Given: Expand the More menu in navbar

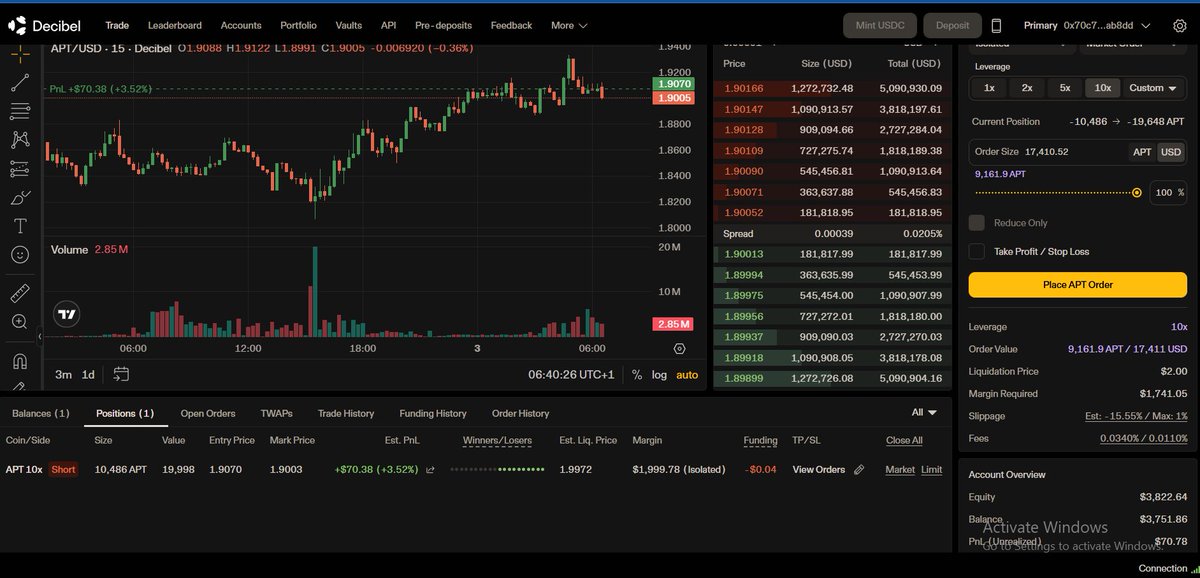Looking at the screenshot, I should (x=569, y=25).
